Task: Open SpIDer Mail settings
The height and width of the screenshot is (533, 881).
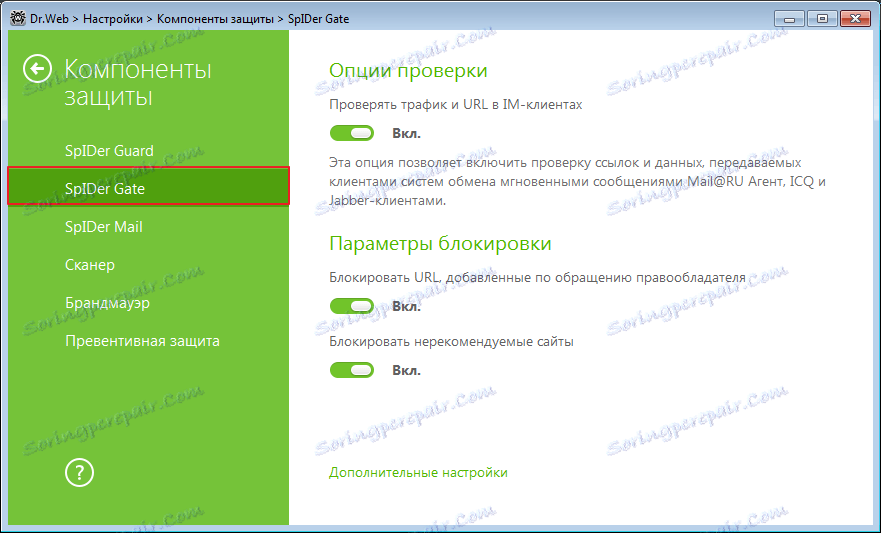Action: [x=103, y=227]
